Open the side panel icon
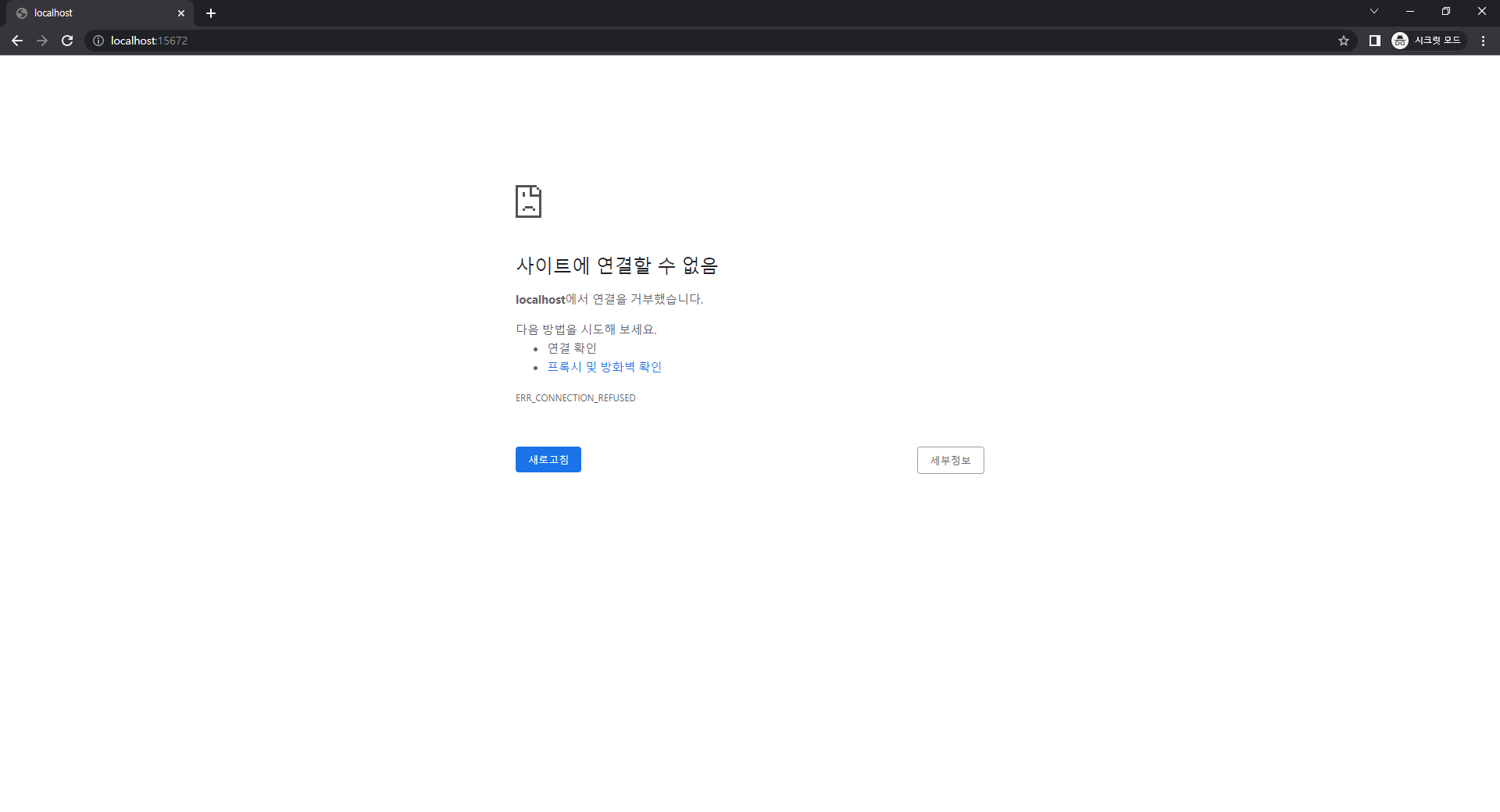Viewport: 1500px width, 812px height. pos(1375,40)
